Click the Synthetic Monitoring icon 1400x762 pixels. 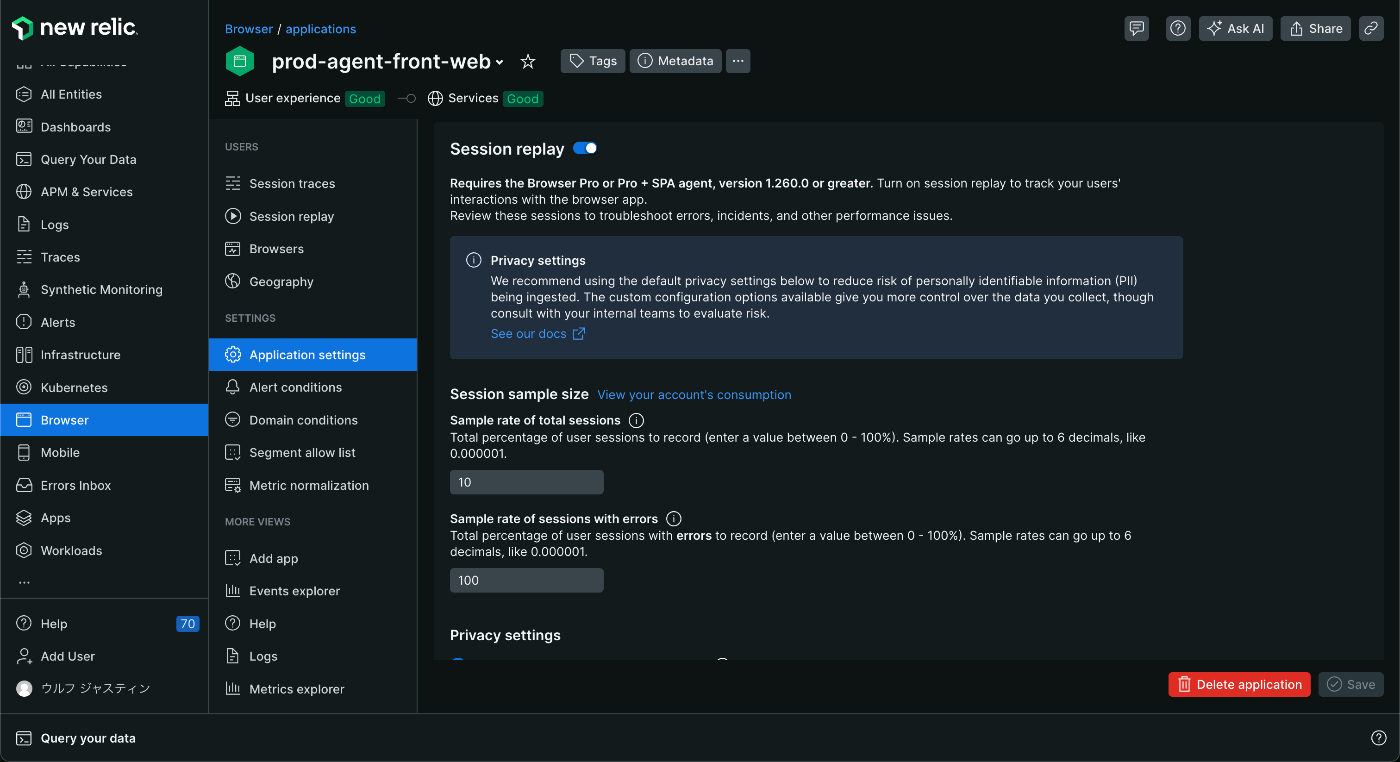(x=24, y=290)
